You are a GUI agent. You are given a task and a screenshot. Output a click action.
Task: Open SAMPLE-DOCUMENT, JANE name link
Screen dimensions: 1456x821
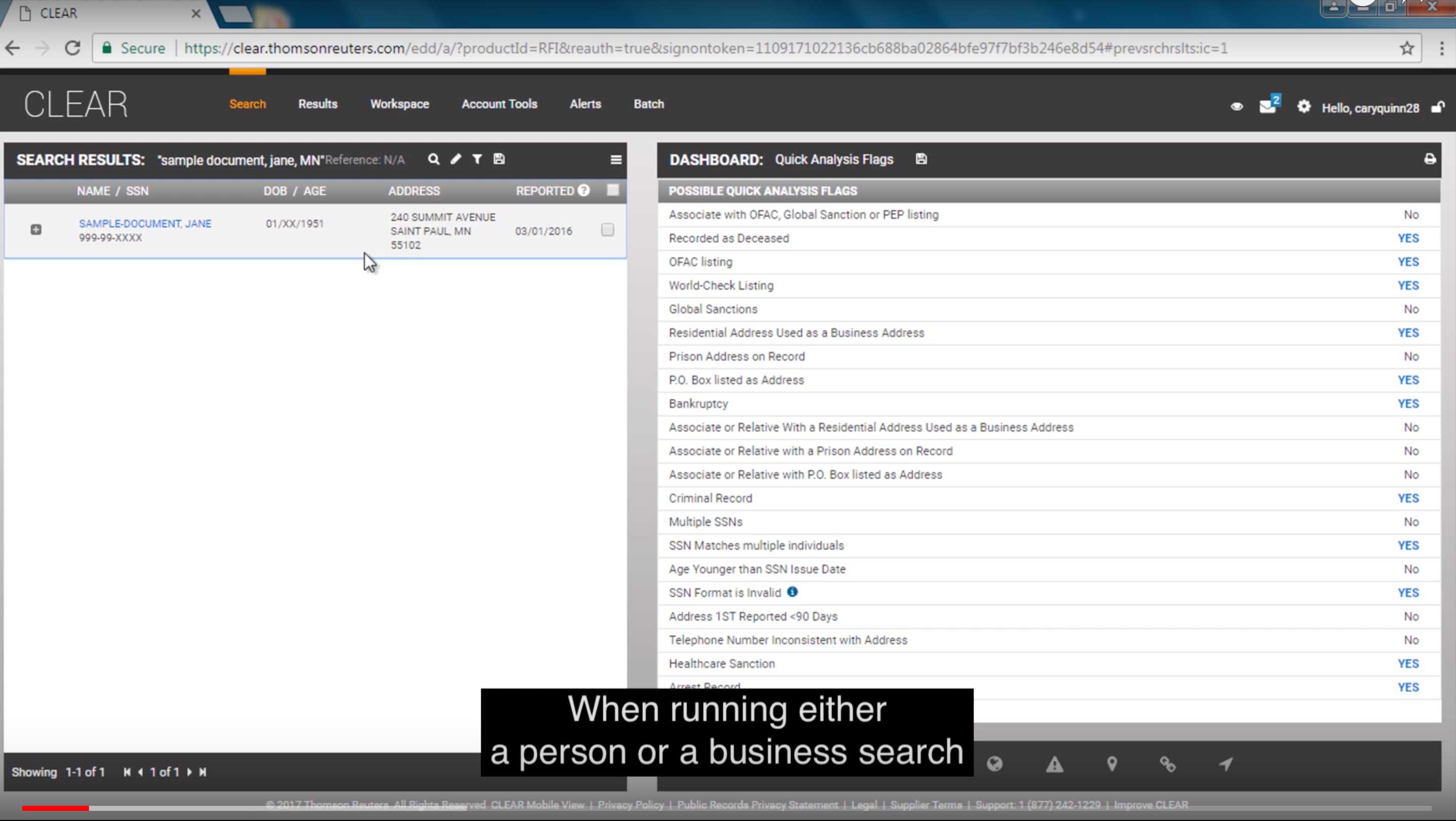[145, 224]
